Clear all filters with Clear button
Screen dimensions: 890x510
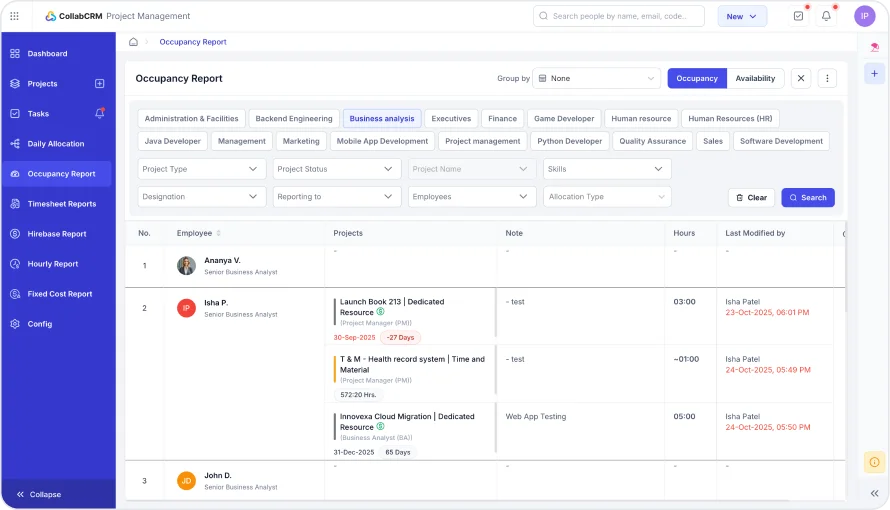(x=751, y=197)
